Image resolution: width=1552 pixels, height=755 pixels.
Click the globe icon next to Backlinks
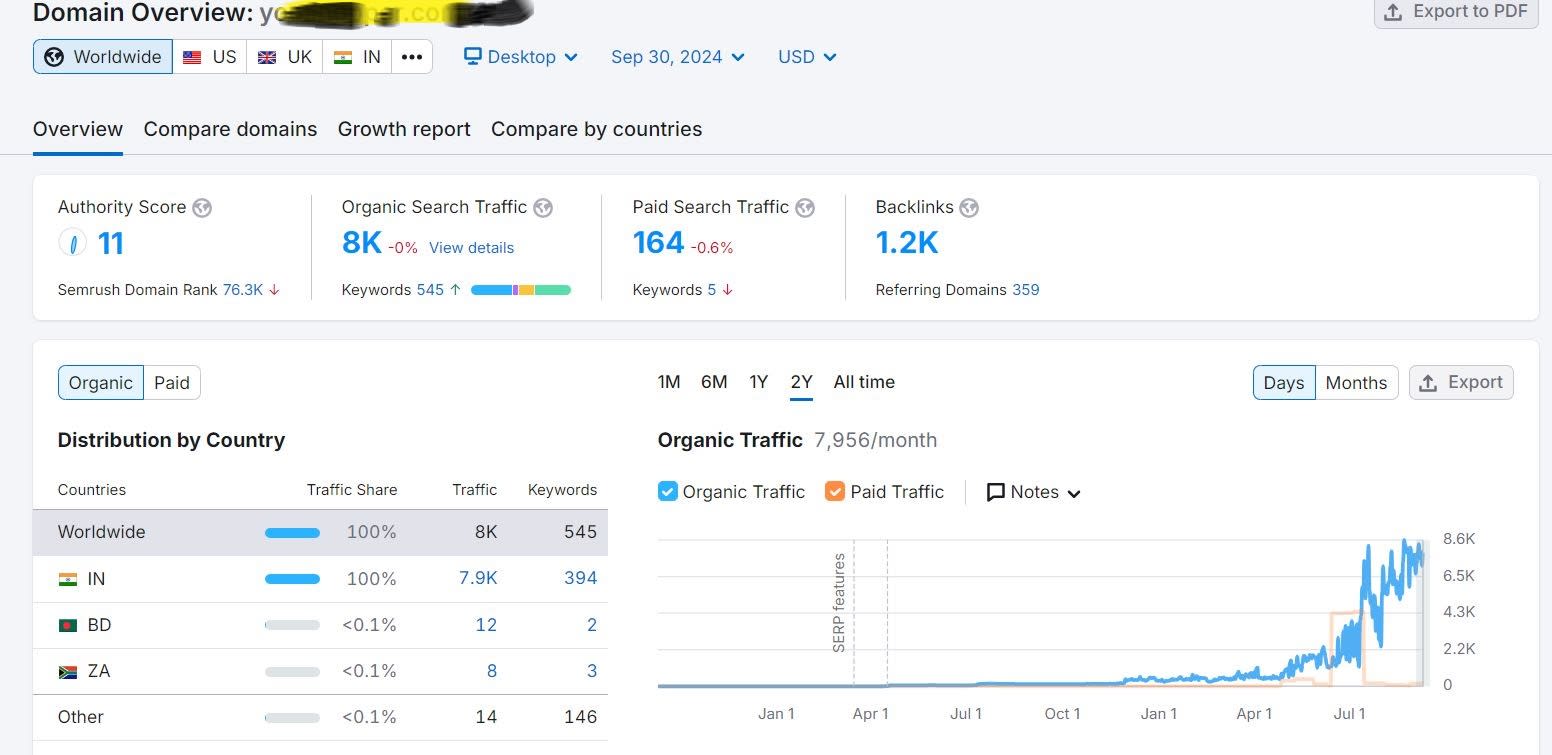coord(968,208)
